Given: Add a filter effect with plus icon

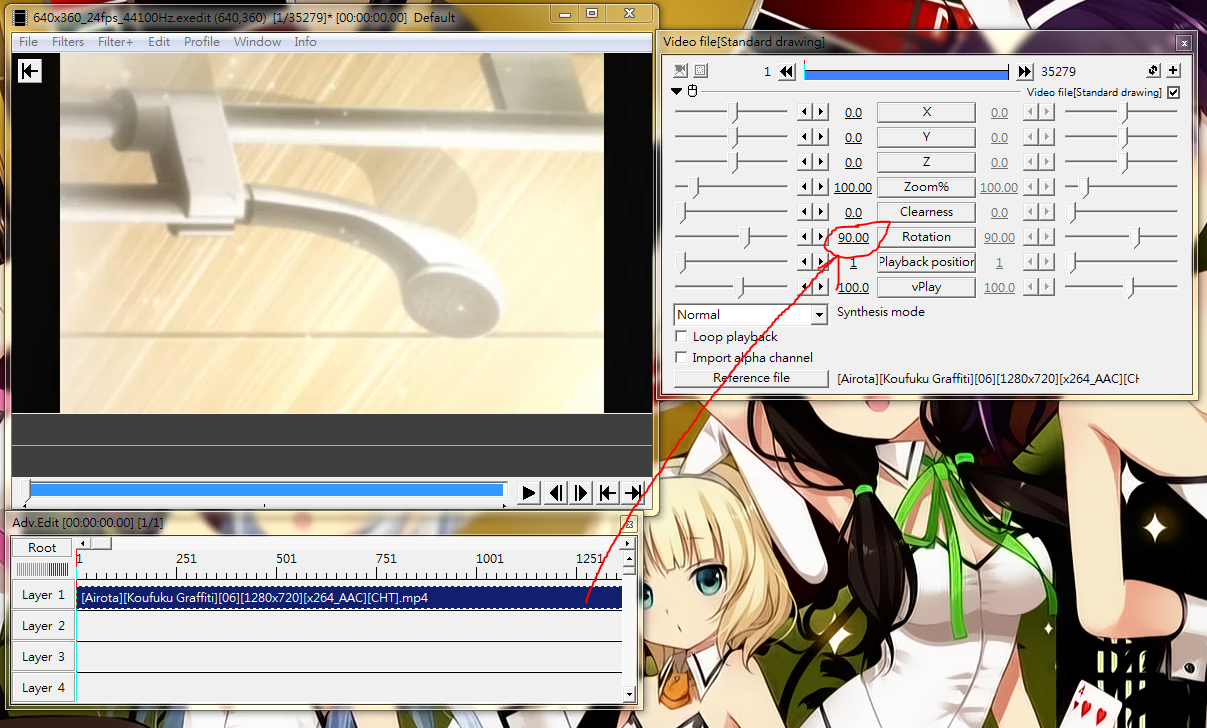Looking at the screenshot, I should click(x=1173, y=71).
